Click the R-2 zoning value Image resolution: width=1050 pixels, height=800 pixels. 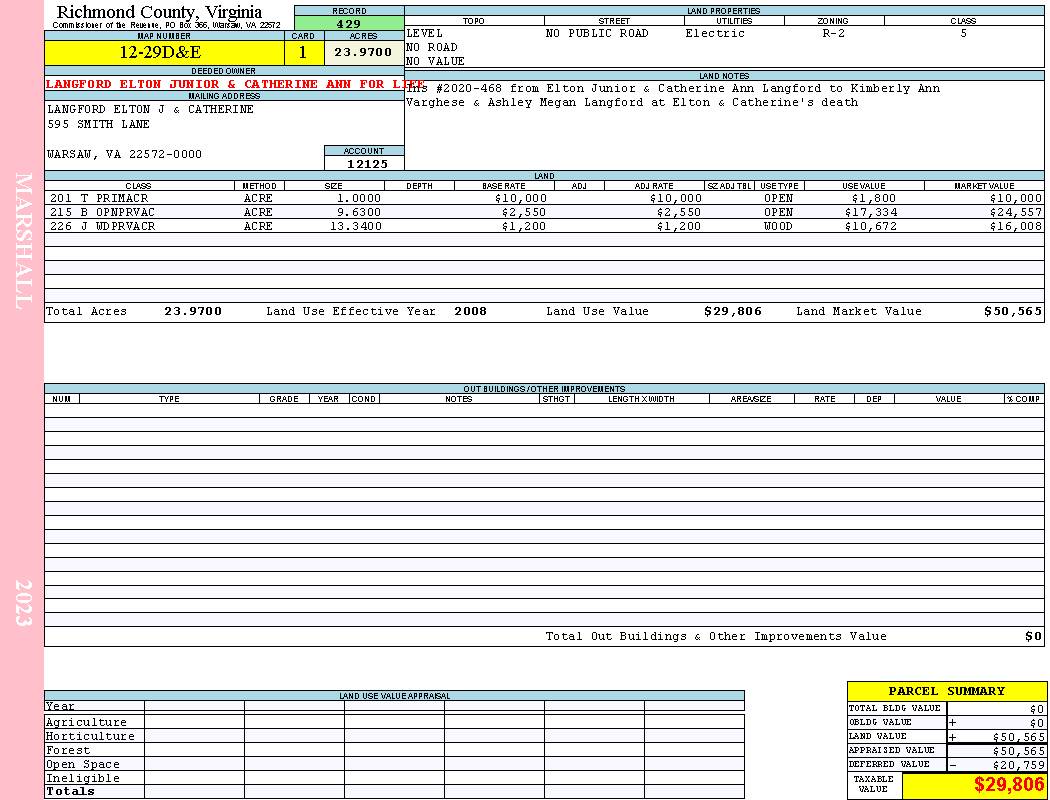pyautogui.click(x=834, y=33)
